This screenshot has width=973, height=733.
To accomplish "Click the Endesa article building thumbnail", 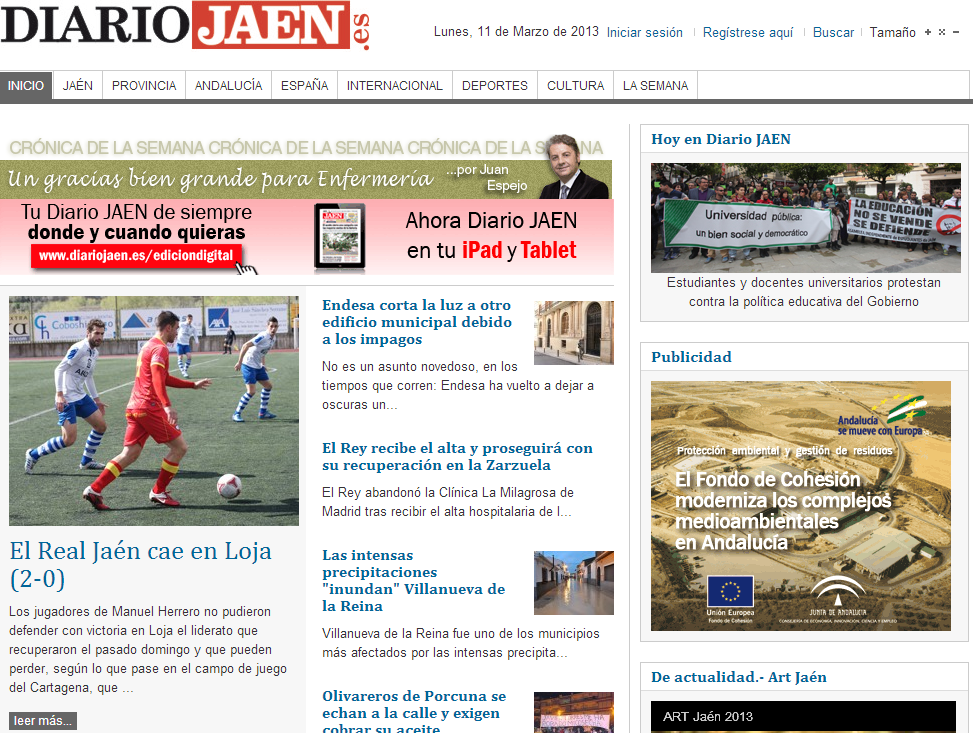I will (574, 333).
